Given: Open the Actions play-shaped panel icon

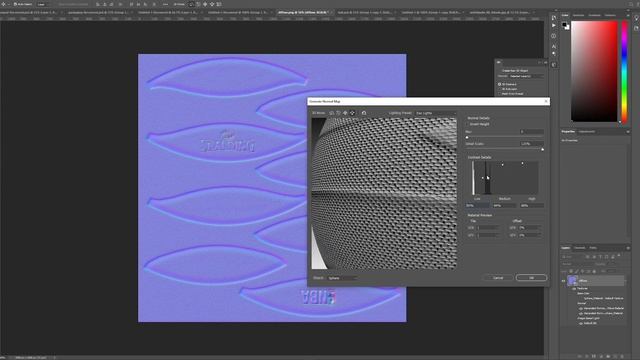Looking at the screenshot, I should coord(554,25).
